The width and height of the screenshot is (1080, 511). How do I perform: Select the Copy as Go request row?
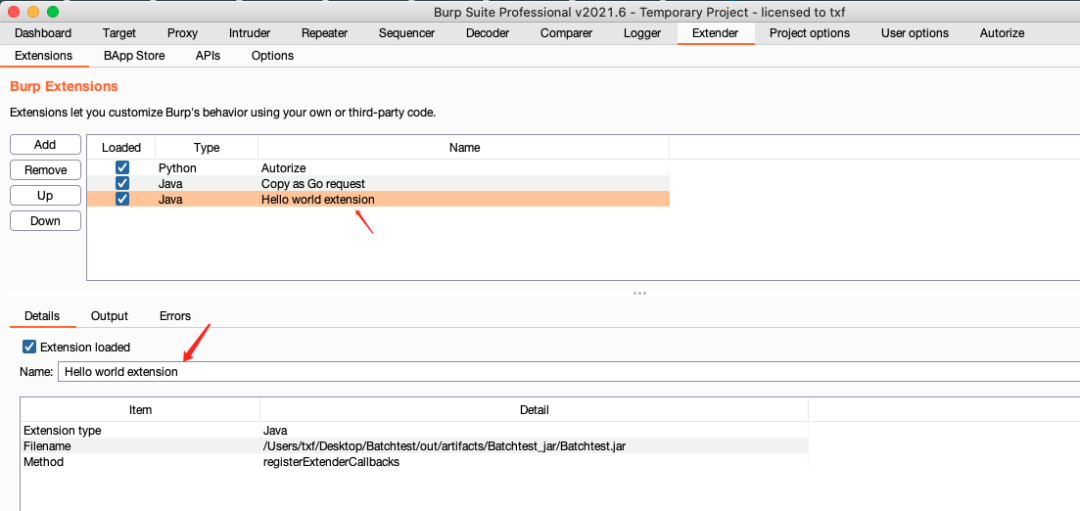(378, 183)
